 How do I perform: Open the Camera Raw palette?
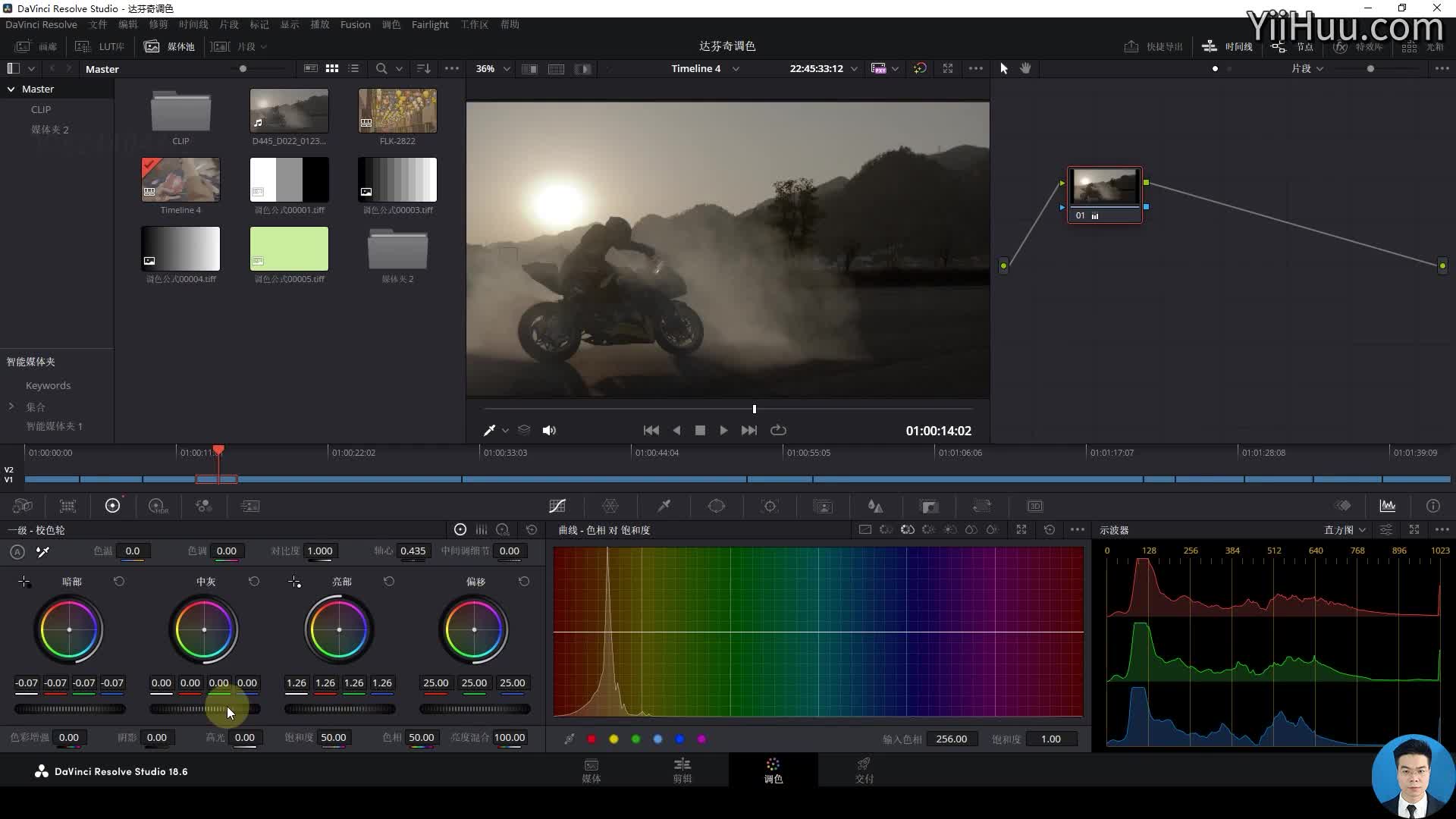point(23,506)
